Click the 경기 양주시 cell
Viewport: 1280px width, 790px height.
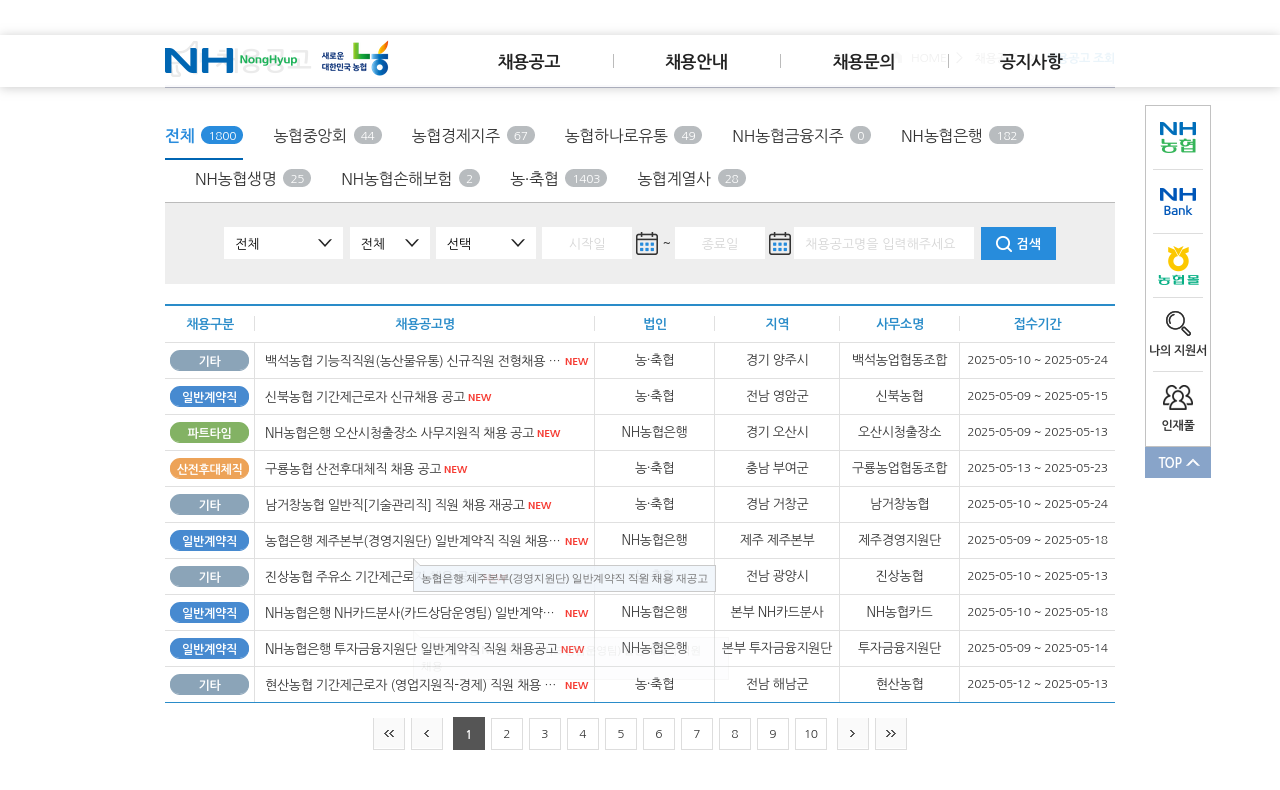pos(777,360)
